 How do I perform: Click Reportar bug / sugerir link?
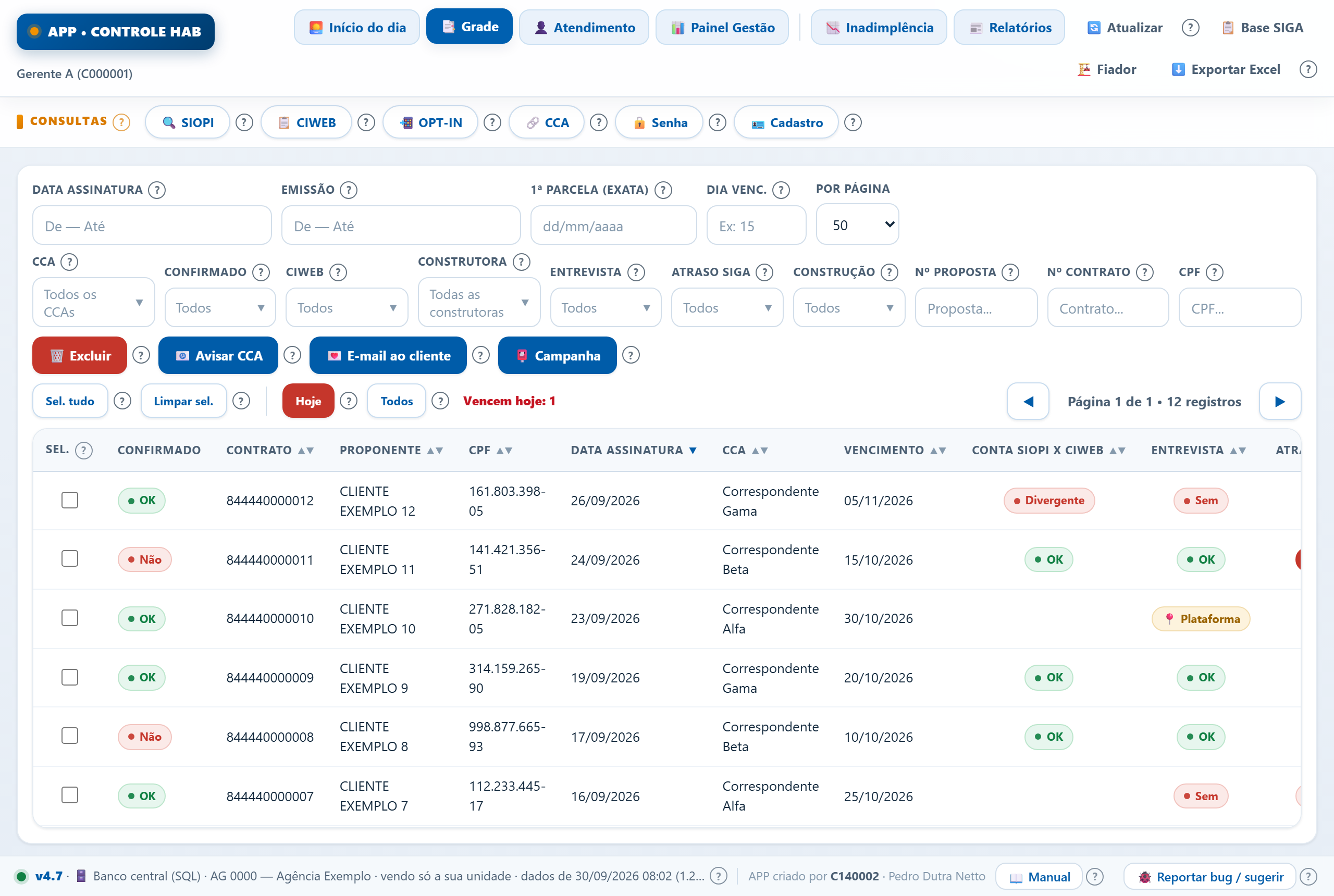tap(1209, 877)
